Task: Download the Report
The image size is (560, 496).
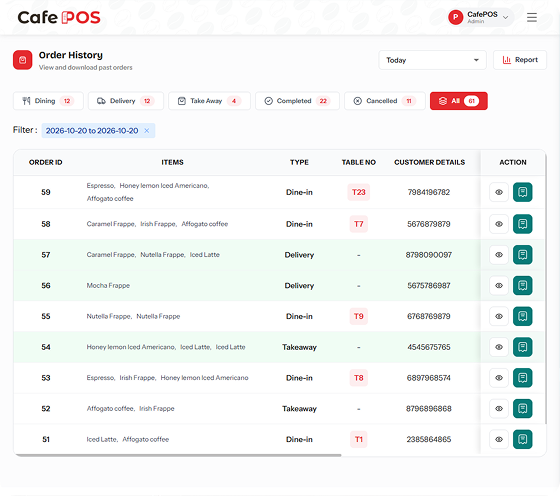Action: [520, 60]
